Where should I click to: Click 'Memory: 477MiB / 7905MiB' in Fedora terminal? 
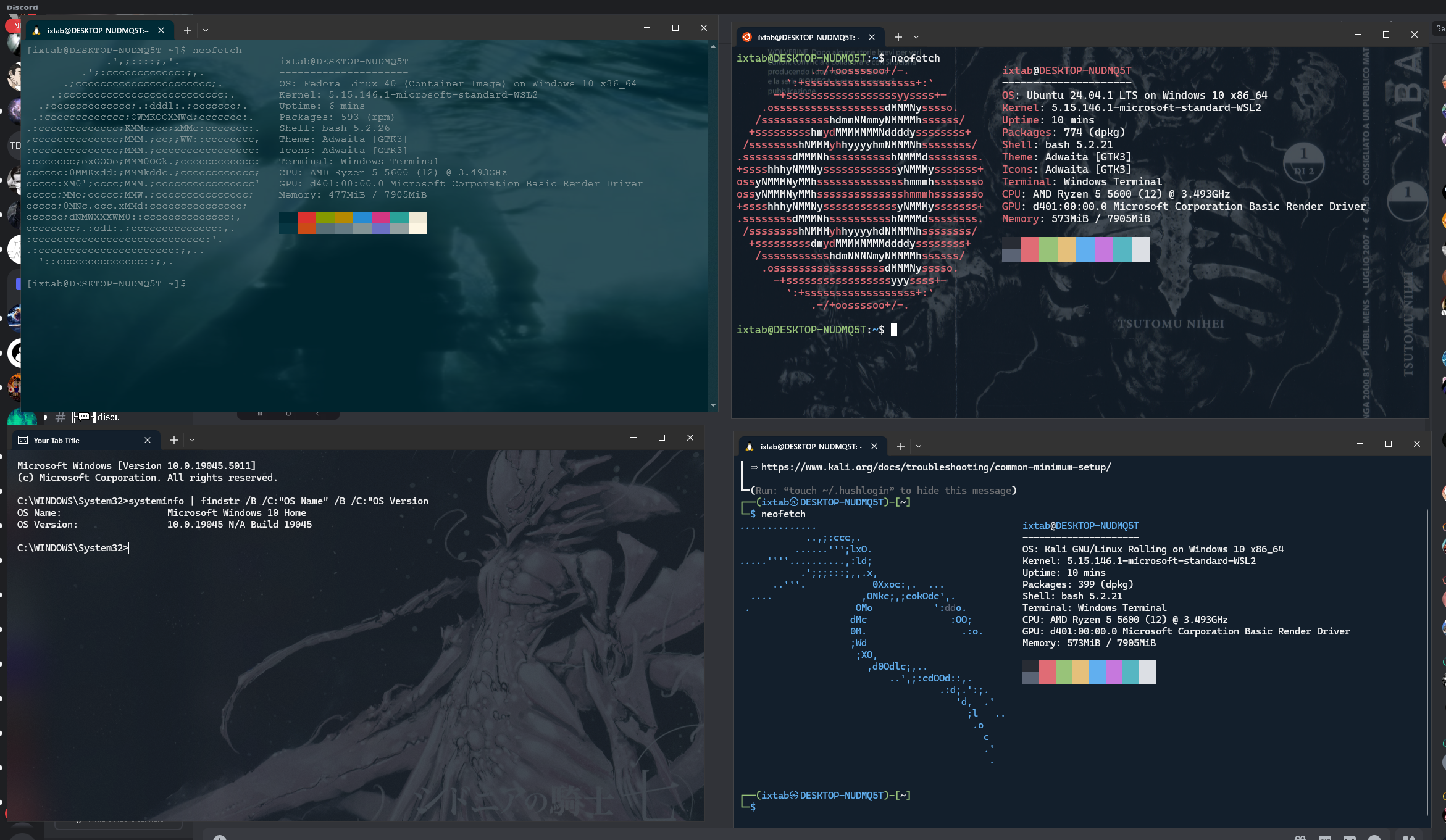(353, 194)
